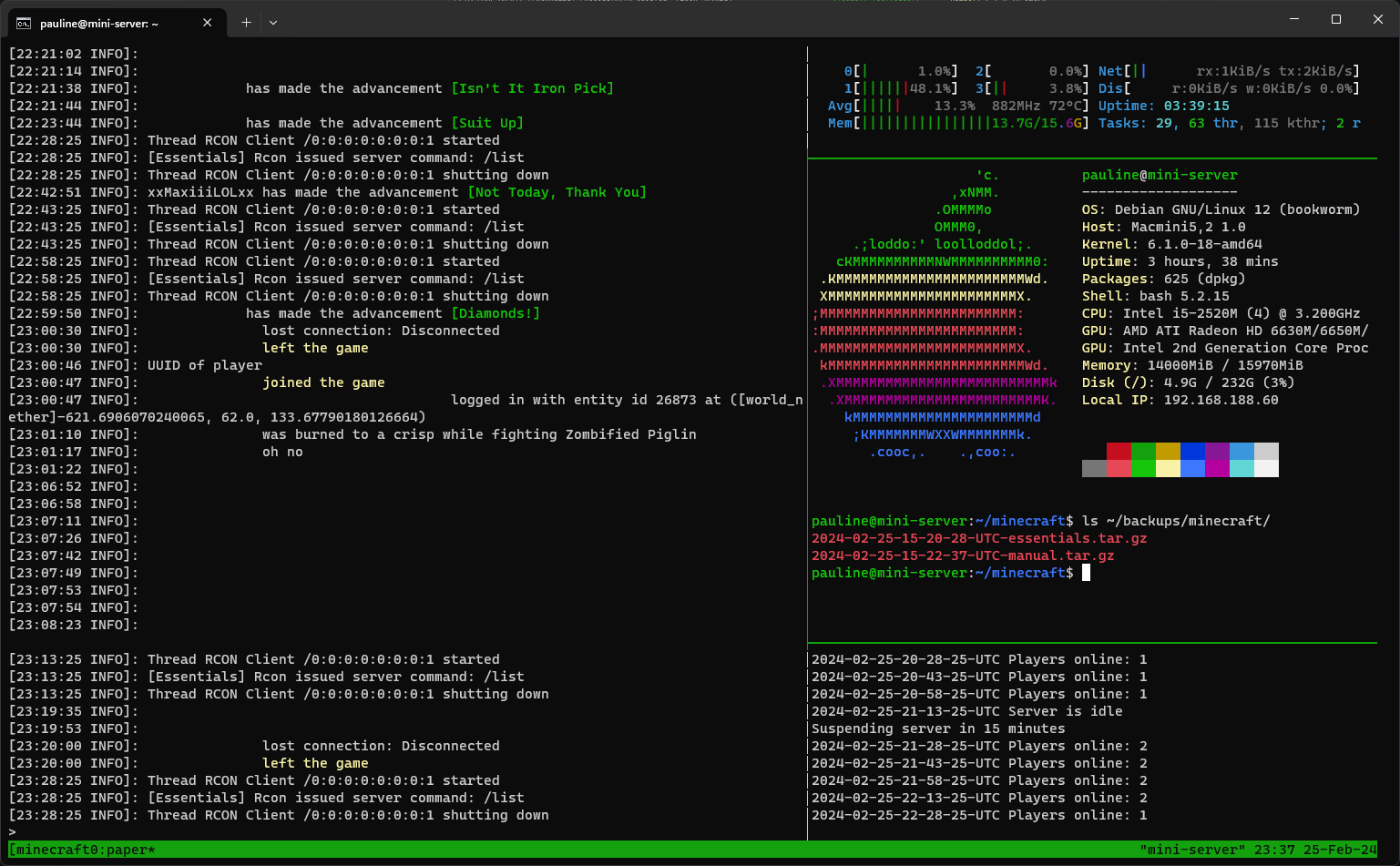The width and height of the screenshot is (1400, 866).
Task: Close the pauline@mini-server tab
Action: [207, 23]
